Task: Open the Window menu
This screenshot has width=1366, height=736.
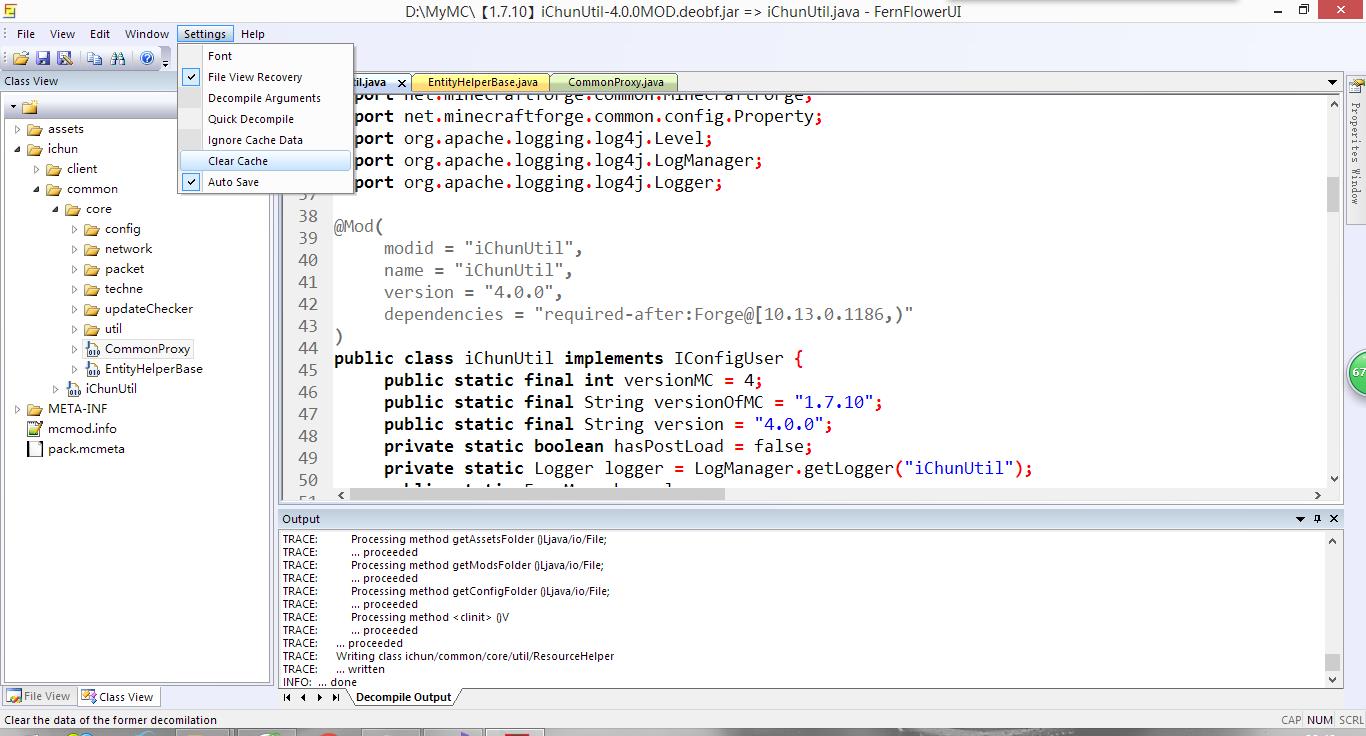Action: tap(147, 34)
